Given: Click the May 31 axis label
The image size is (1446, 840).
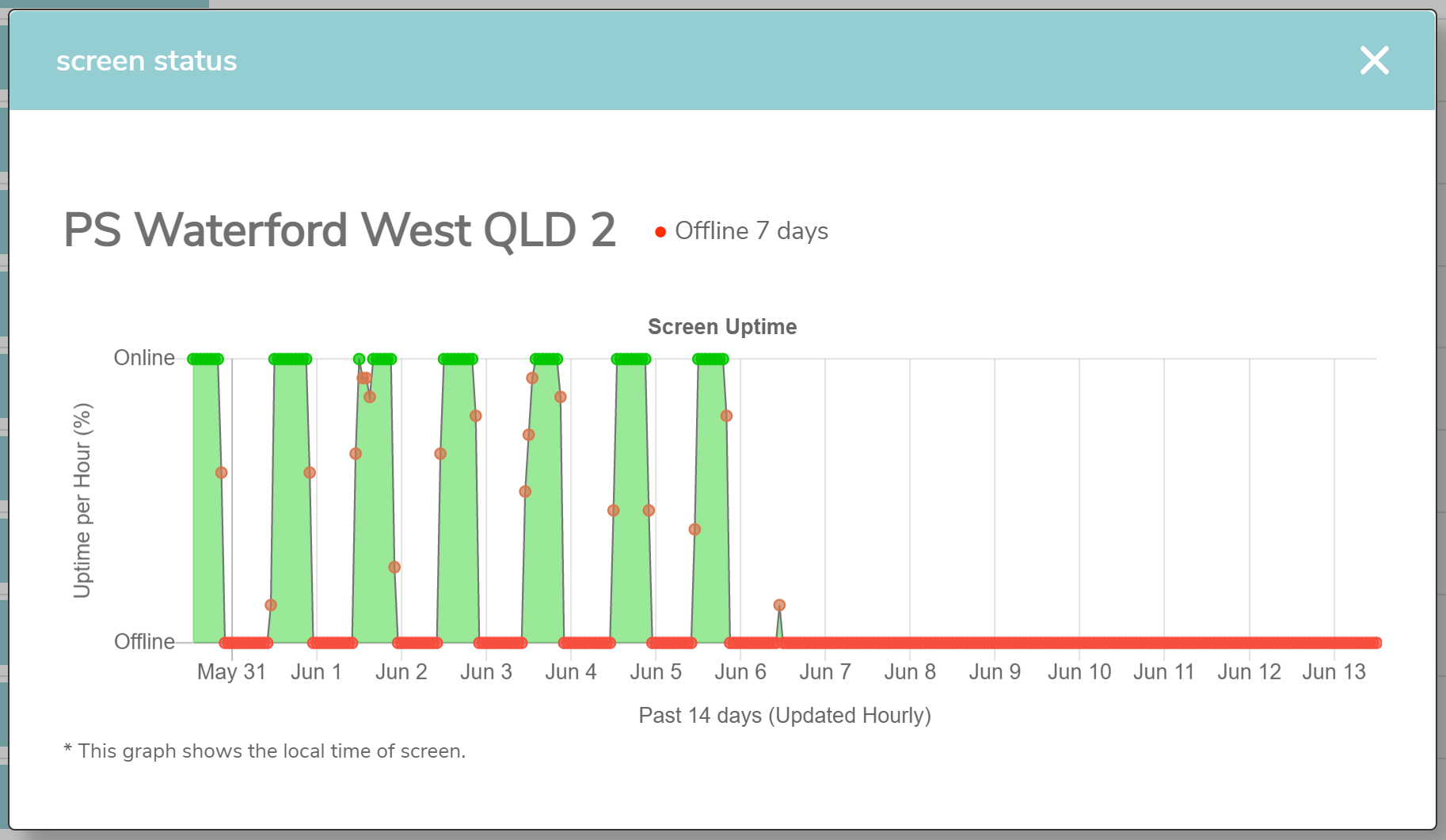Looking at the screenshot, I should pyautogui.click(x=231, y=672).
